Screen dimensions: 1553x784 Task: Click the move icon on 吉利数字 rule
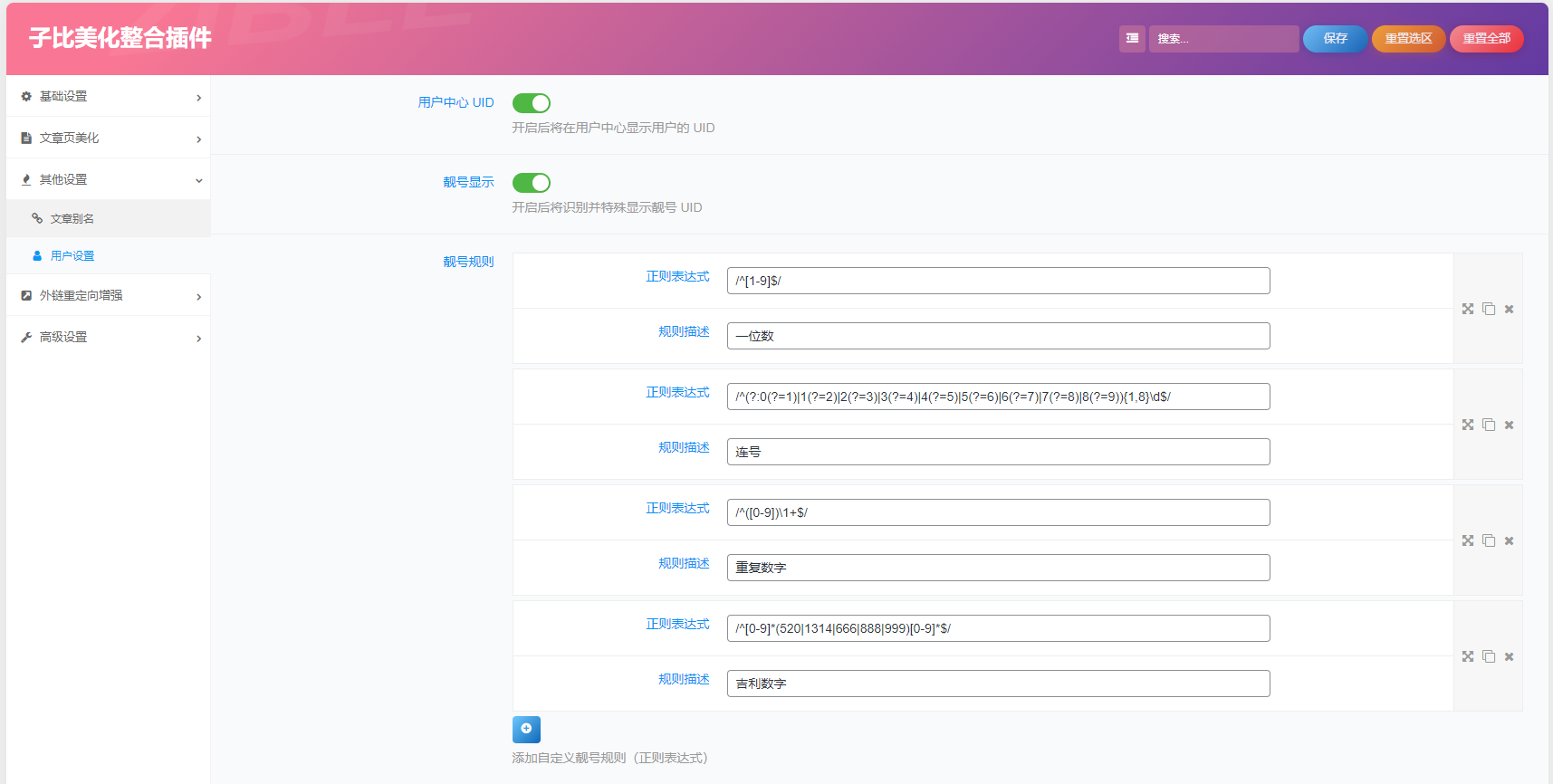pos(1468,656)
